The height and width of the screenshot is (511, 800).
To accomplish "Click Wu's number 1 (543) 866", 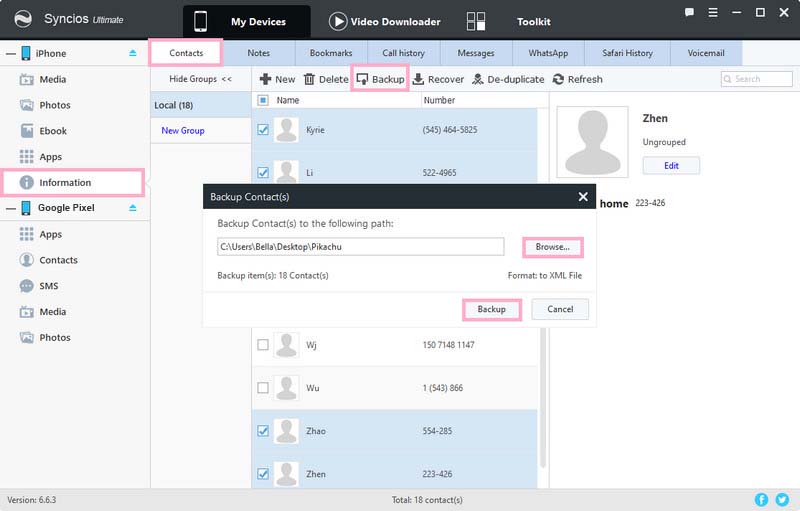I will coord(442,388).
